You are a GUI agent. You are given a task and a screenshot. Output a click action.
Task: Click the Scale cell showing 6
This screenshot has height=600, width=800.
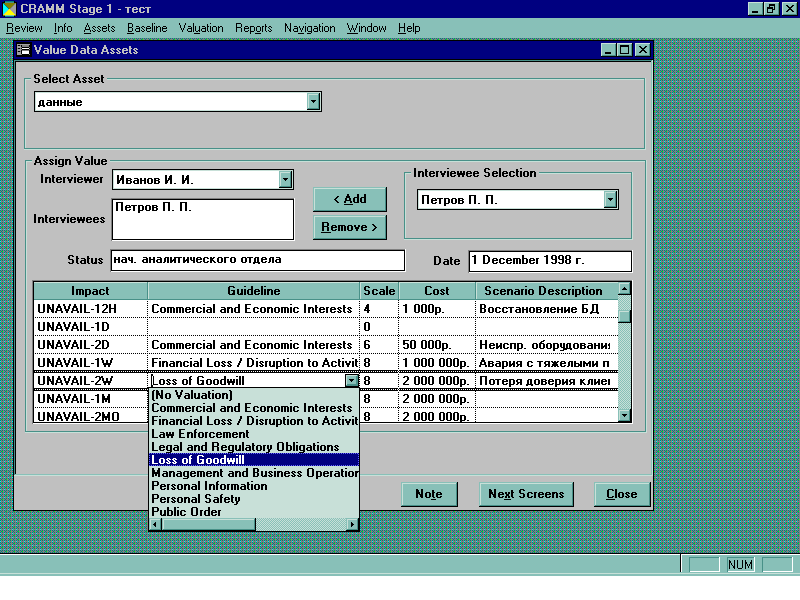pyautogui.click(x=379, y=345)
